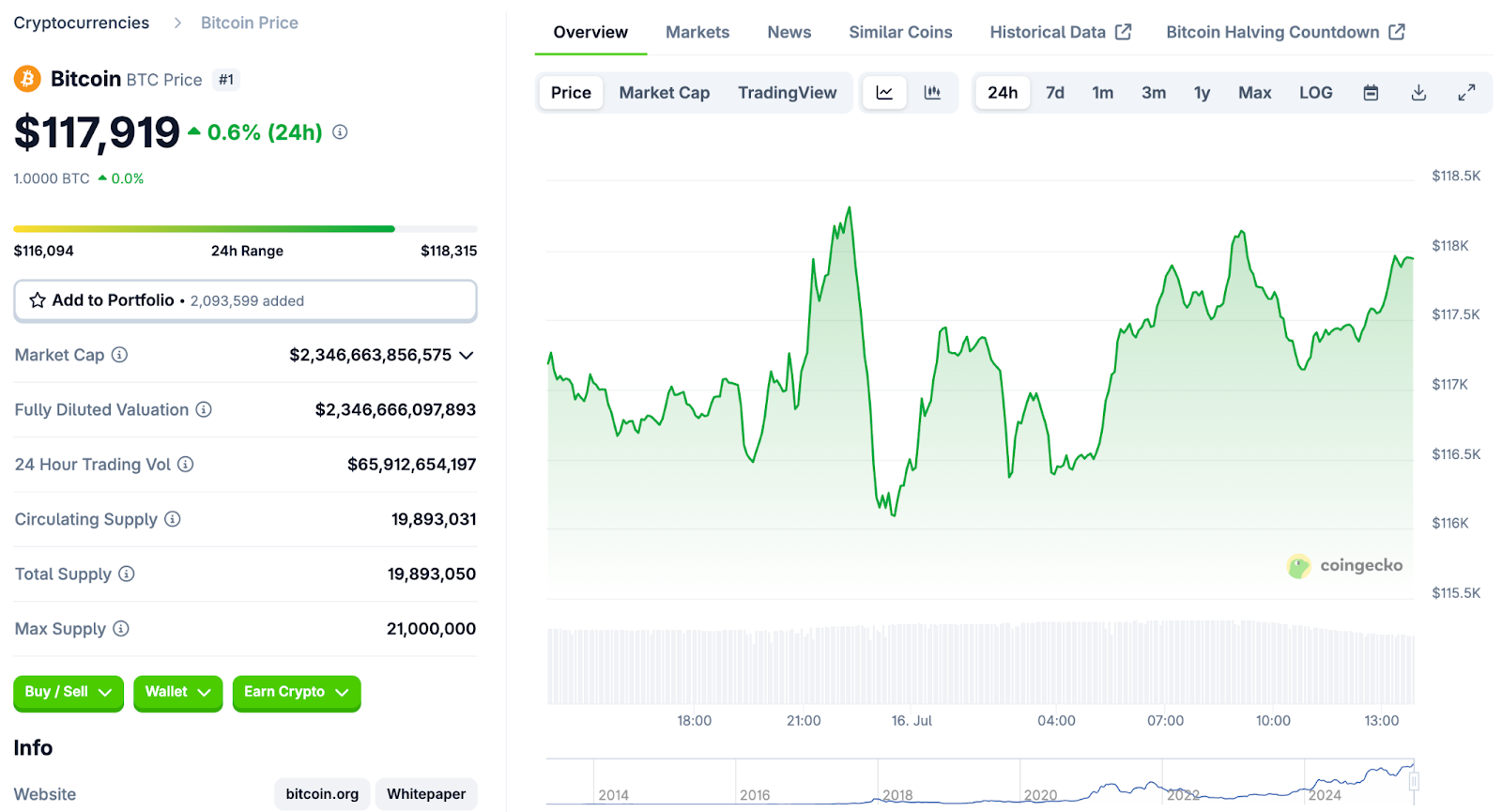Screen dimensions: 1502x812
Task: Open the calendar date range picker
Action: 1371,93
